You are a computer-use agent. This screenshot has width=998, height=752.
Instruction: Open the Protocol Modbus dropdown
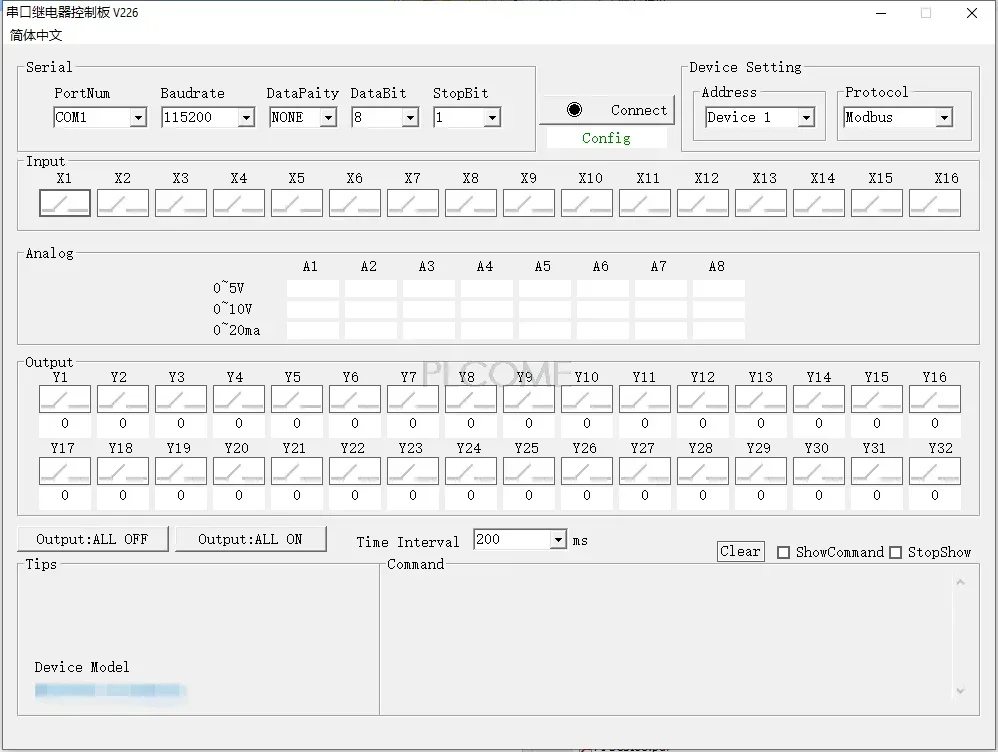coord(943,118)
